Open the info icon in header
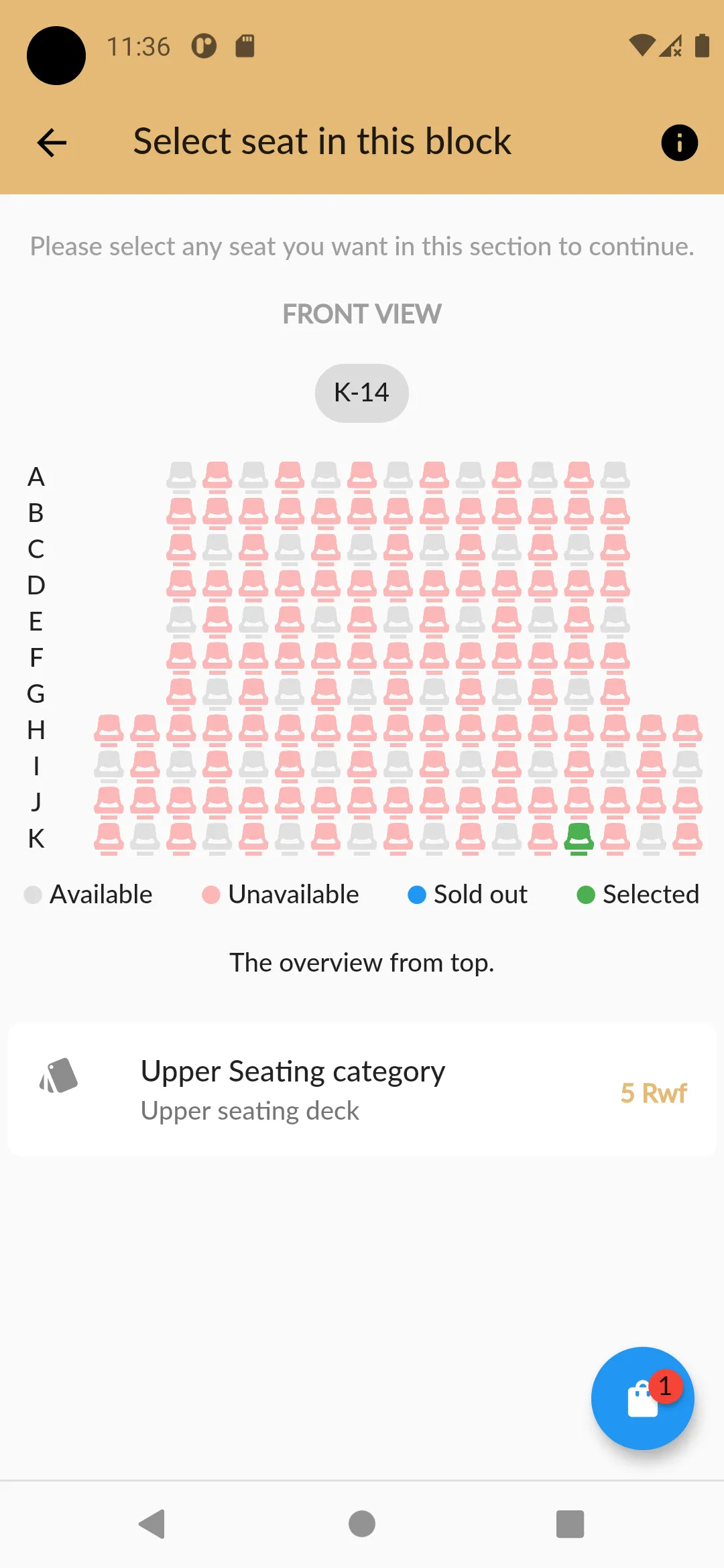724x1568 pixels. click(x=679, y=143)
